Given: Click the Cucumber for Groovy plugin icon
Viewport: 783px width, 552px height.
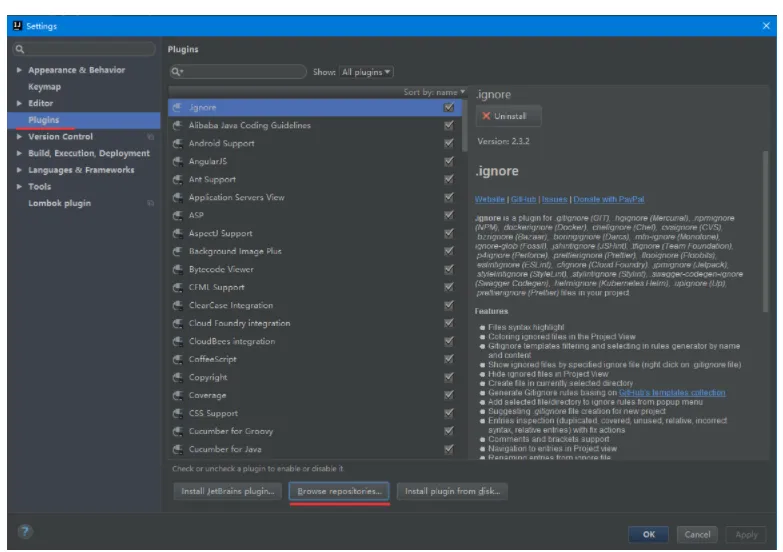Looking at the screenshot, I should (177, 431).
